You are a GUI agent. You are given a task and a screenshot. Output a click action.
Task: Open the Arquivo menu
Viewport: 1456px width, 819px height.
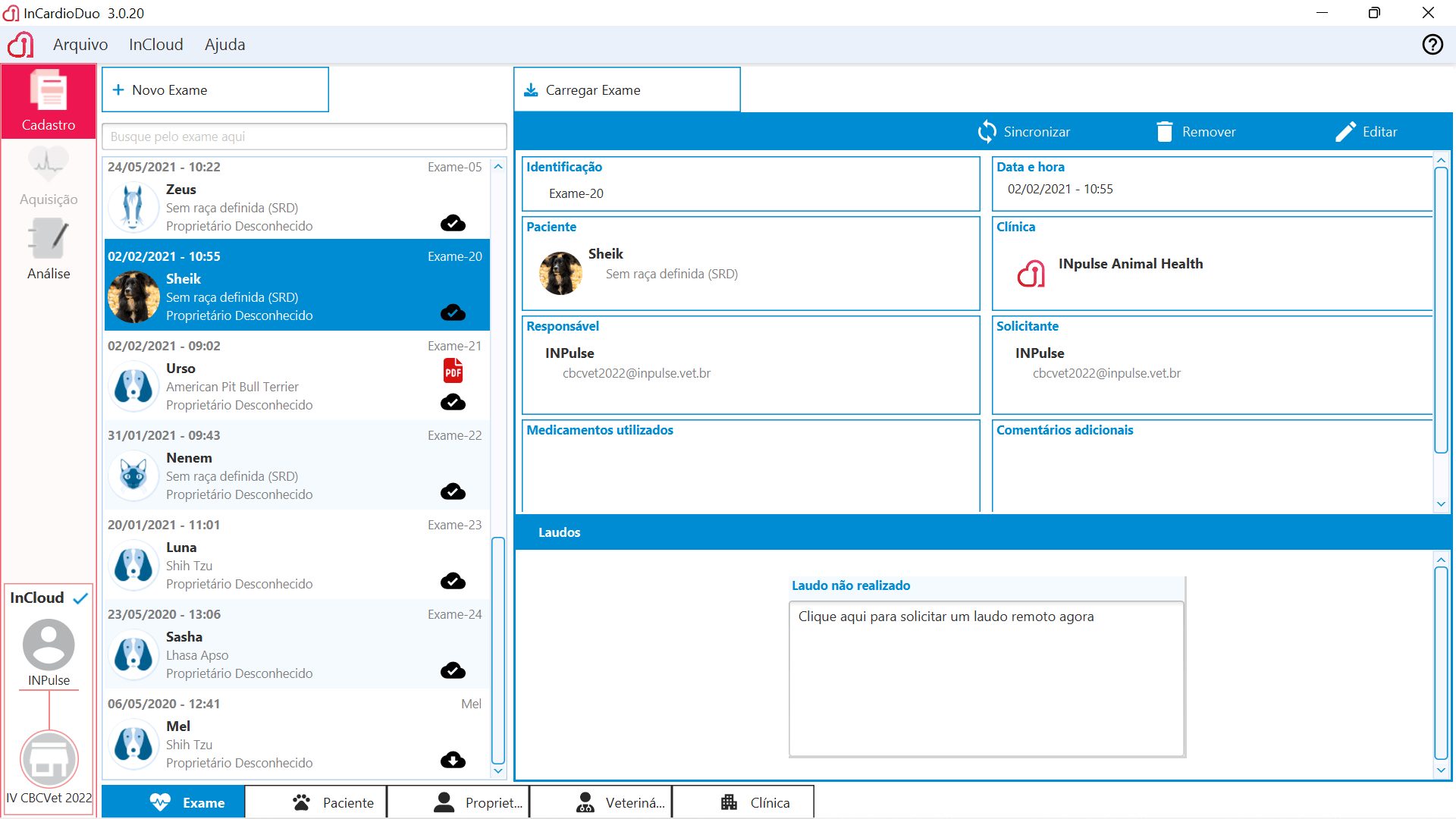[x=80, y=45]
